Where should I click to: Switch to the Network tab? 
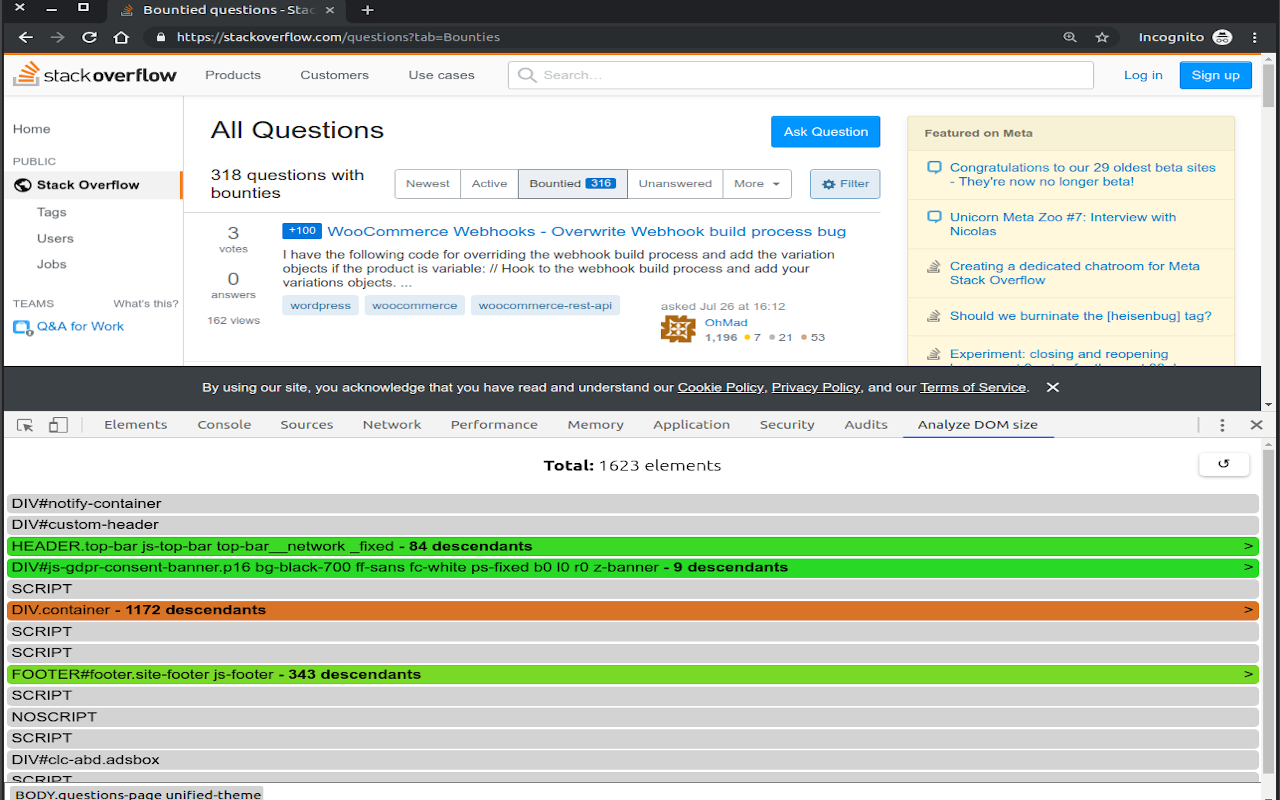[x=392, y=425]
